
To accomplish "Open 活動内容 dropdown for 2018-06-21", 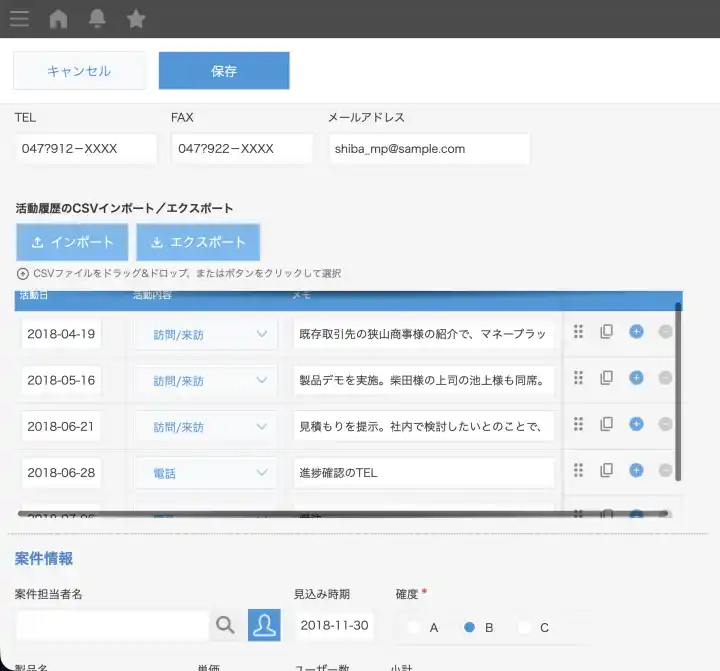I will pyautogui.click(x=205, y=427).
